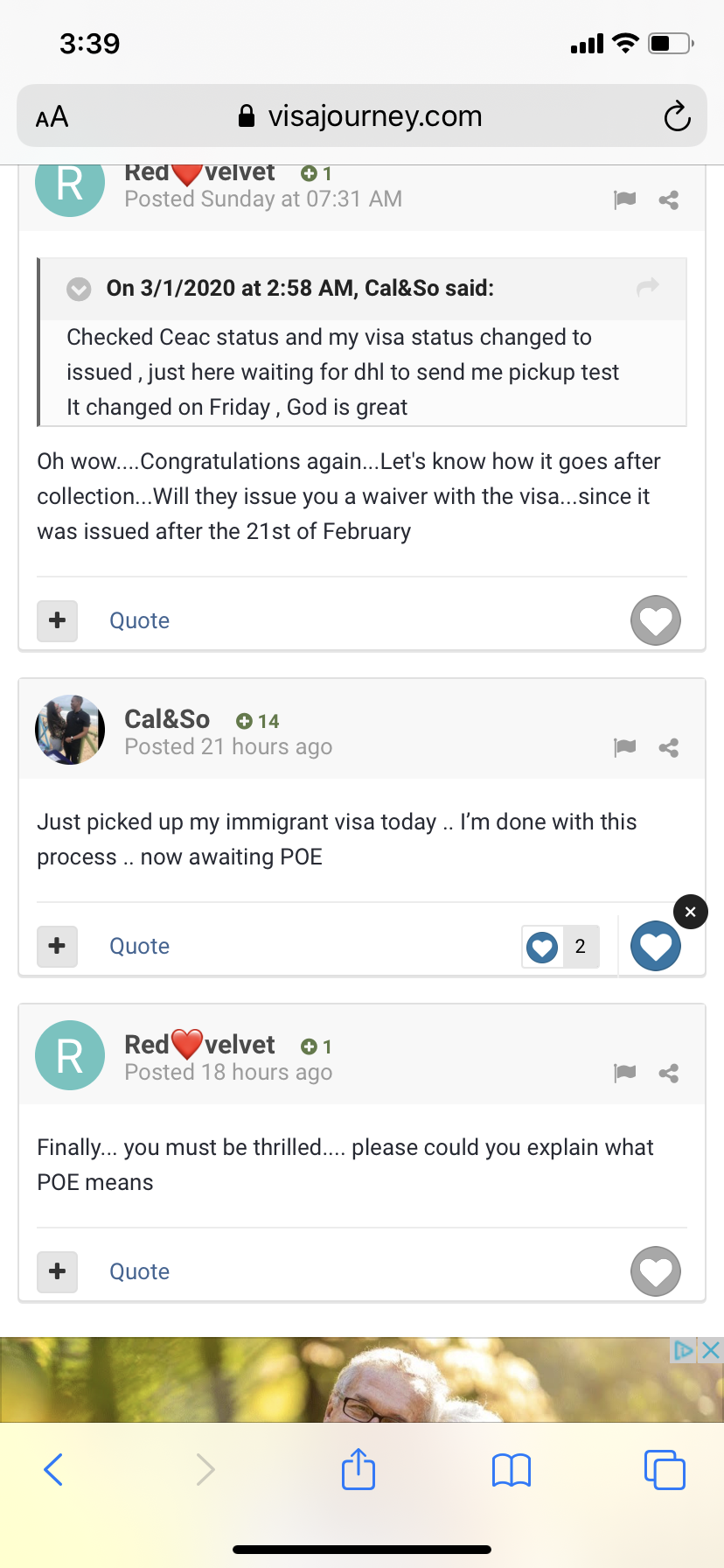Share the post from 18 hours ago
Screen dimensions: 724x1568
coord(669,1074)
